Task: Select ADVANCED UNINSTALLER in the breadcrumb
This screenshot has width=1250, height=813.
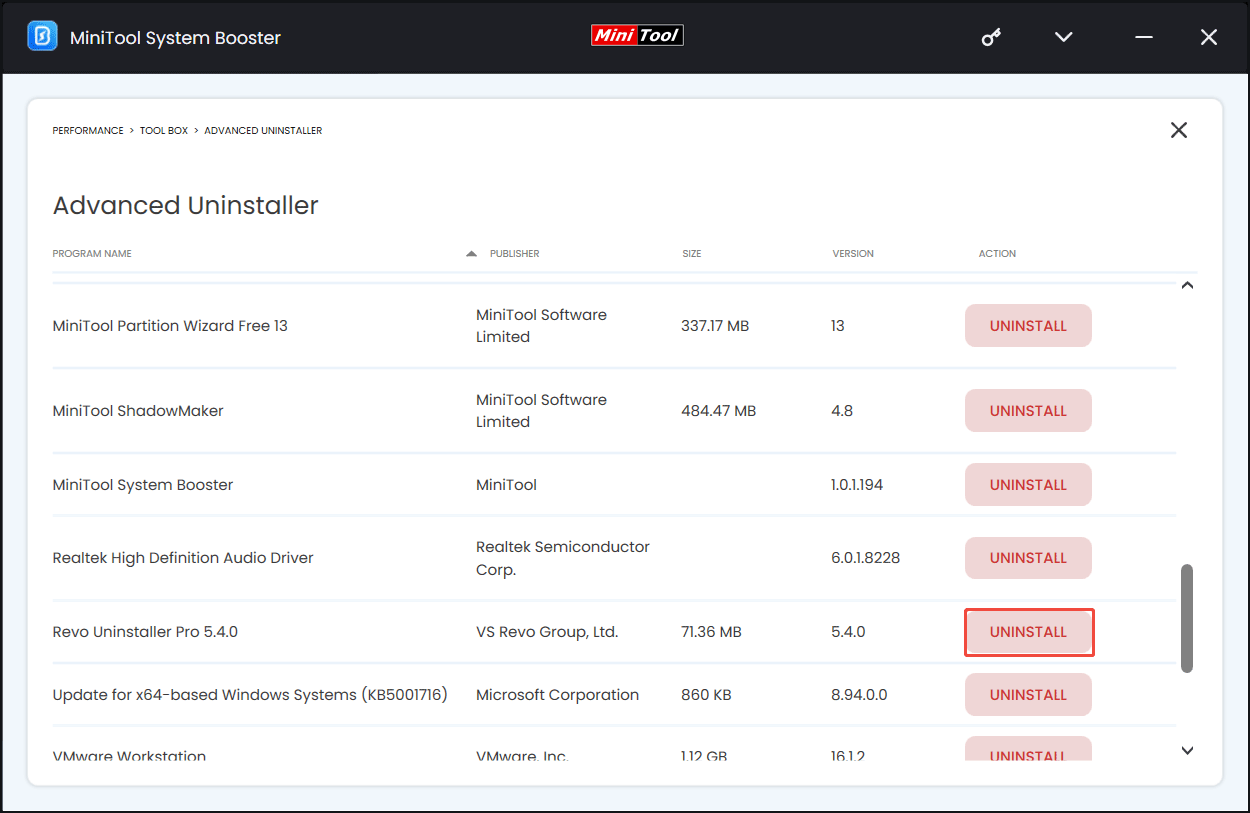Action: click(263, 130)
